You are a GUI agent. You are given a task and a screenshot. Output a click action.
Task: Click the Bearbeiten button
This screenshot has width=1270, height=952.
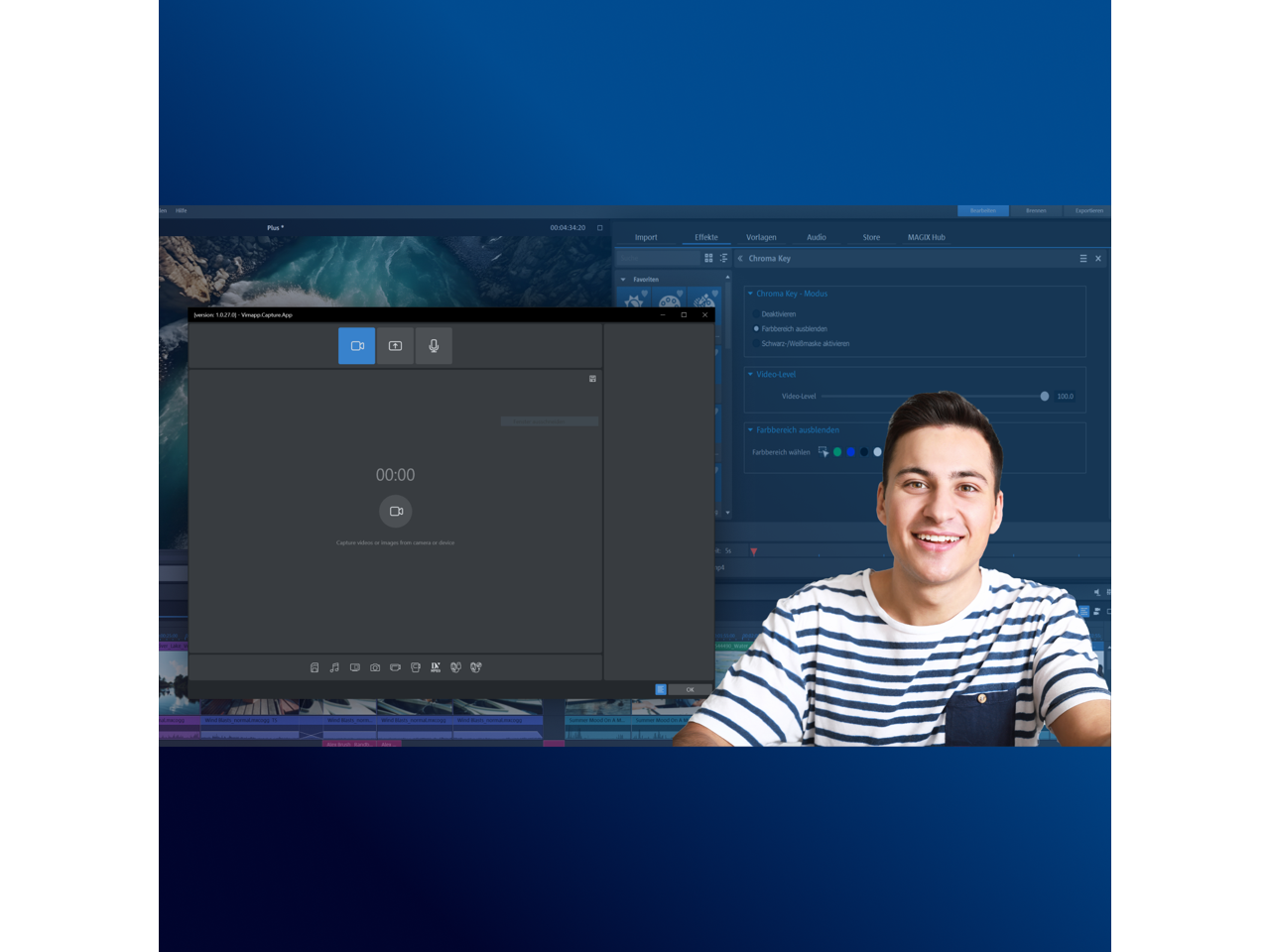pyautogui.click(x=983, y=210)
